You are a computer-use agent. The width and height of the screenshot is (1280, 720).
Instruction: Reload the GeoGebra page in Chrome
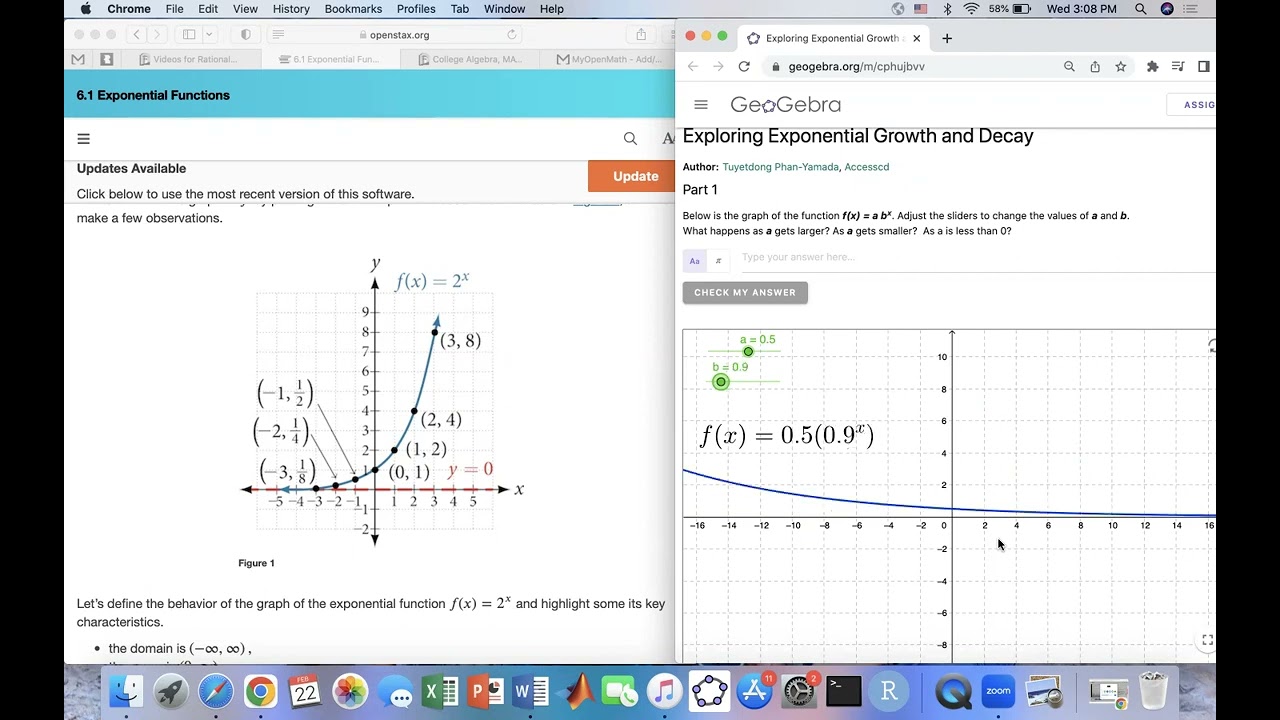[744, 66]
